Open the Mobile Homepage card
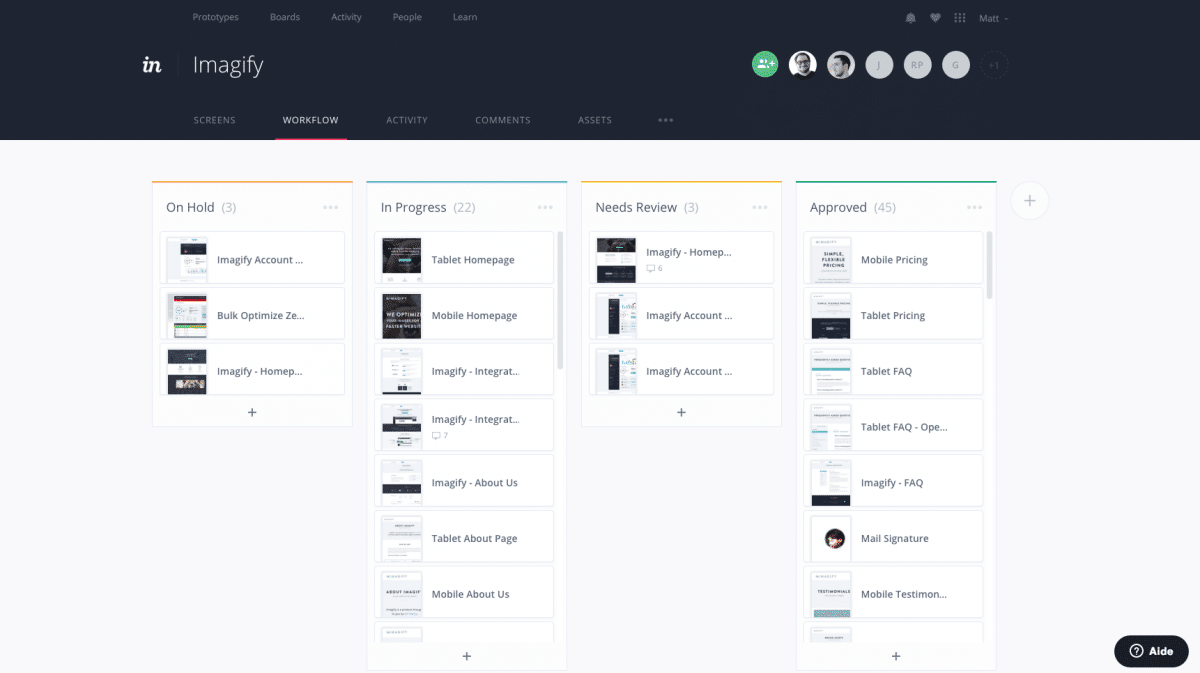 (464, 316)
